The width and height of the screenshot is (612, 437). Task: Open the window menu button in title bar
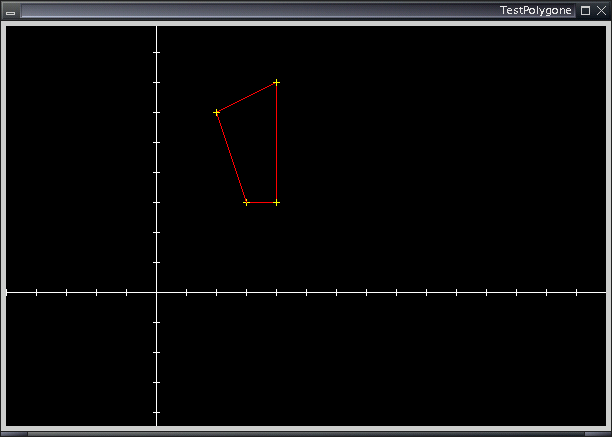[x=11, y=11]
